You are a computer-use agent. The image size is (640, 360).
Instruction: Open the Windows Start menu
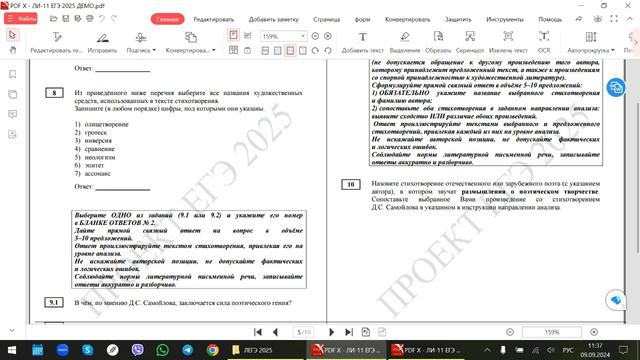[12, 350]
